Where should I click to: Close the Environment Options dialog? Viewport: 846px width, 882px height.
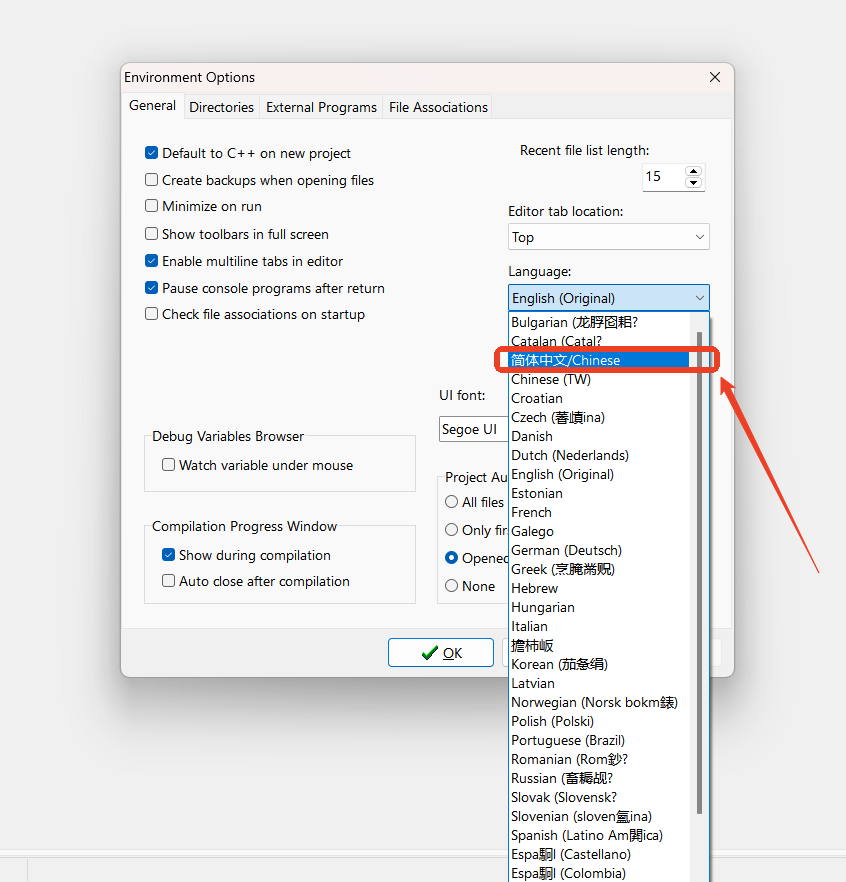714,77
